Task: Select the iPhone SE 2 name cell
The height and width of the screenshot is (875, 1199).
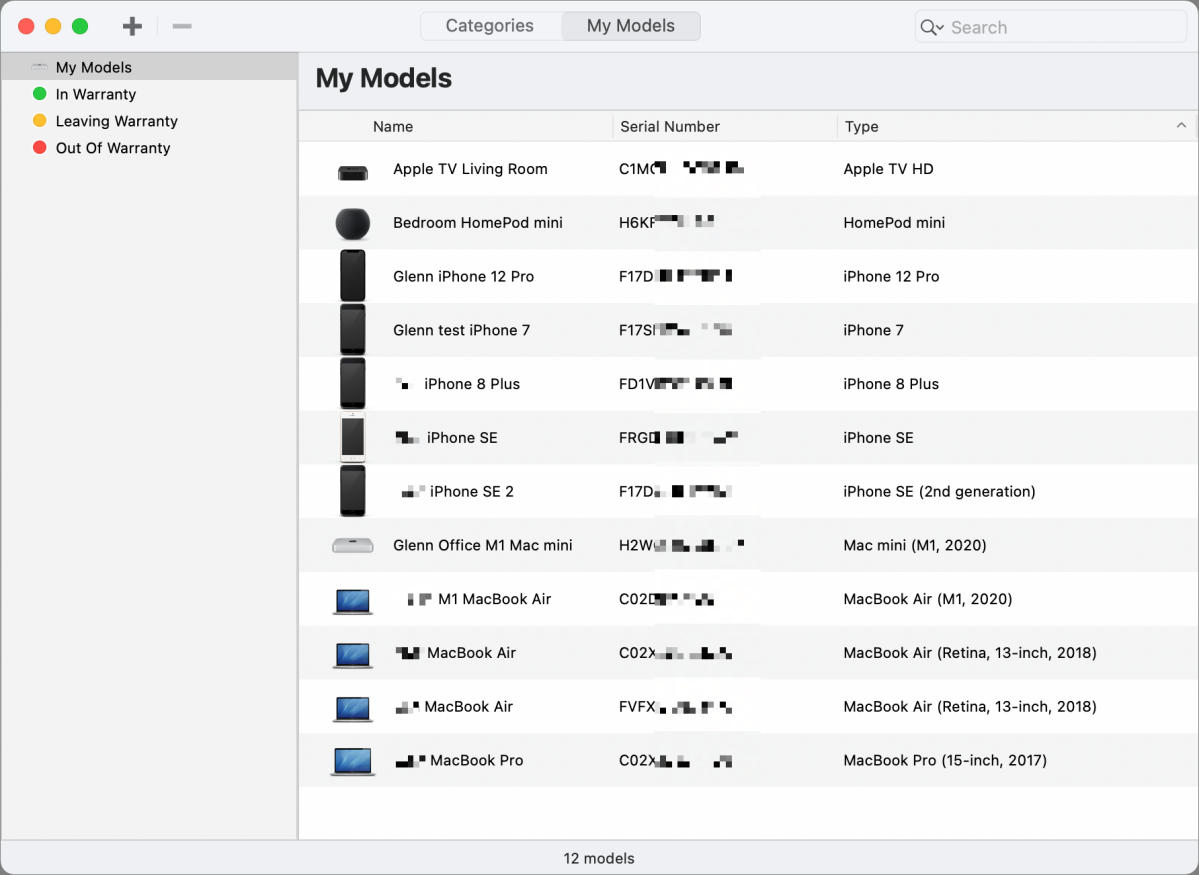Action: point(457,491)
